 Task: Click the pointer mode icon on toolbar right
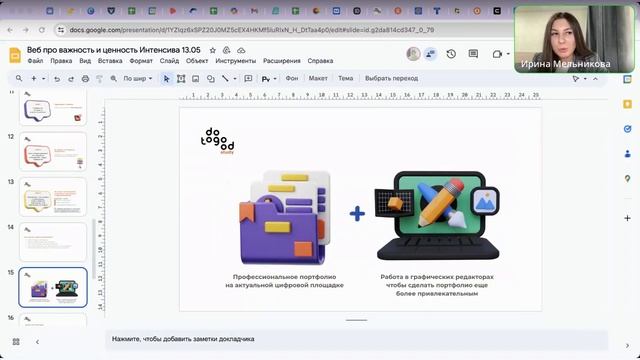pyautogui.click(x=576, y=78)
